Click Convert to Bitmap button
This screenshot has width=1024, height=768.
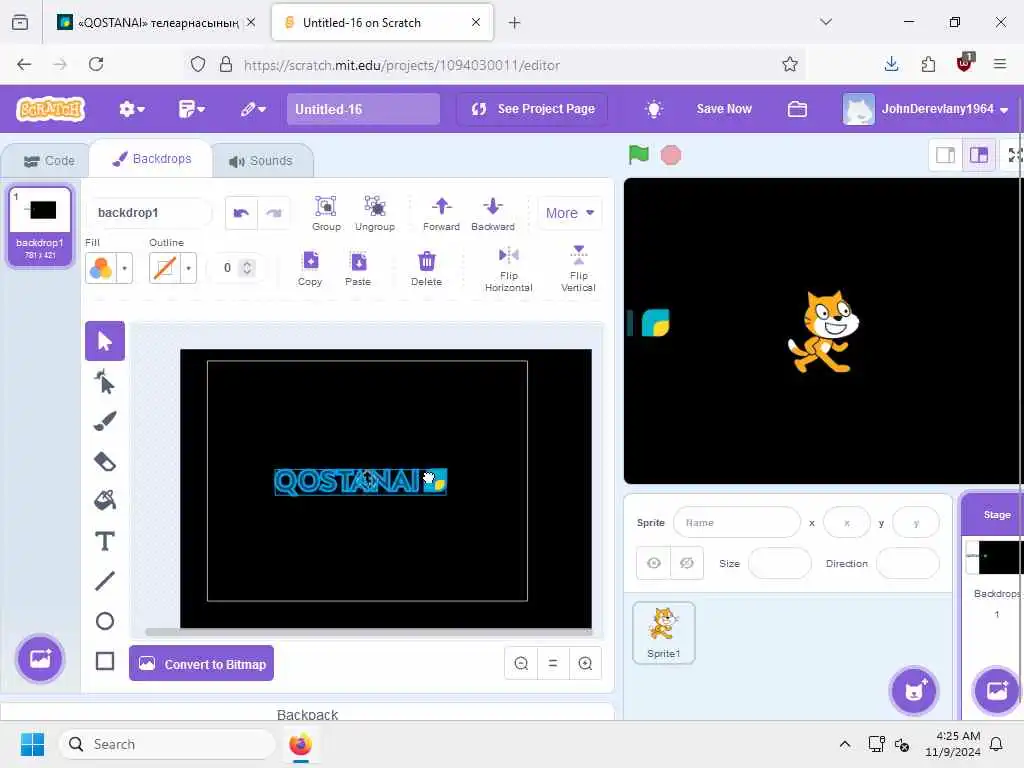pos(202,664)
